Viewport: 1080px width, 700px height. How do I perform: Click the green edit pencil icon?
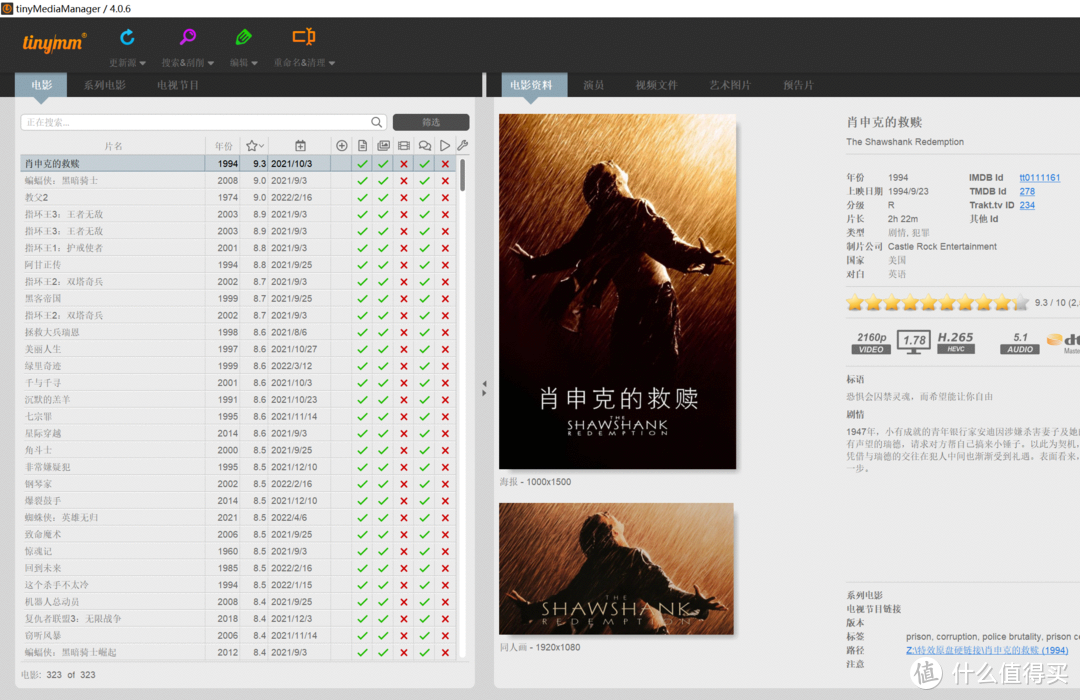(244, 38)
